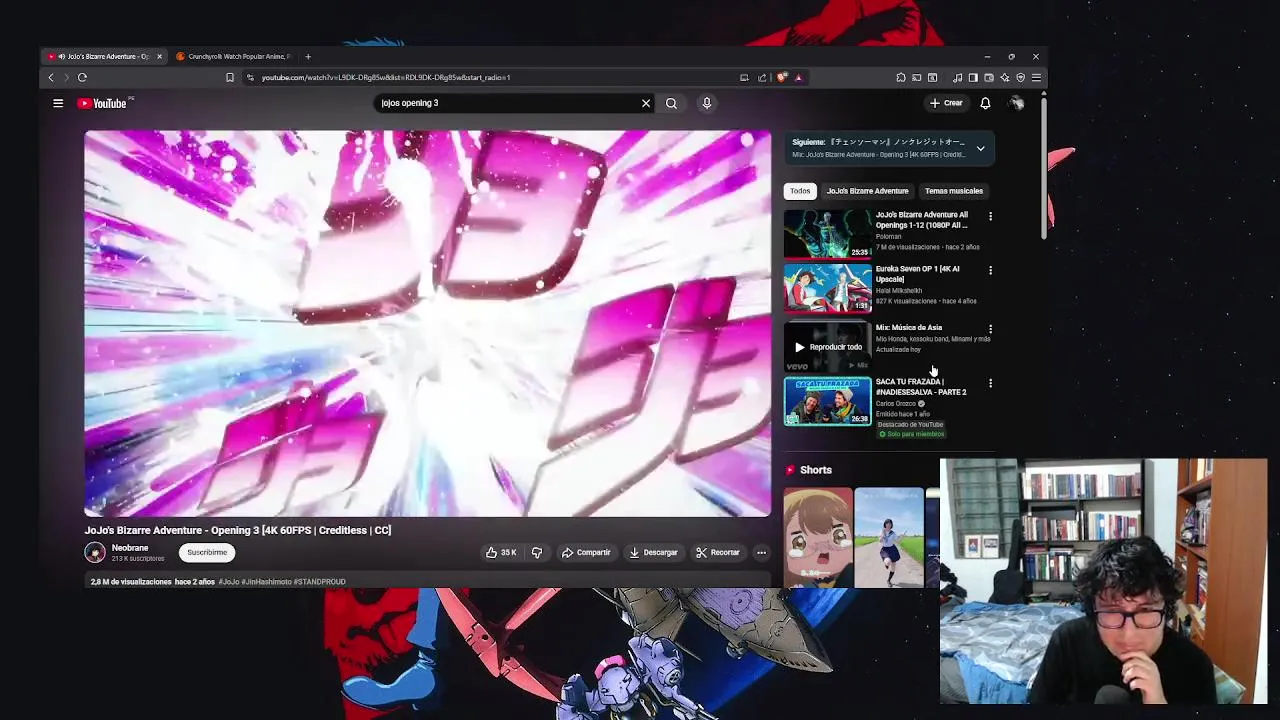Click Reproducir todo on the mix
This screenshot has width=1280, height=720.
(x=828, y=347)
